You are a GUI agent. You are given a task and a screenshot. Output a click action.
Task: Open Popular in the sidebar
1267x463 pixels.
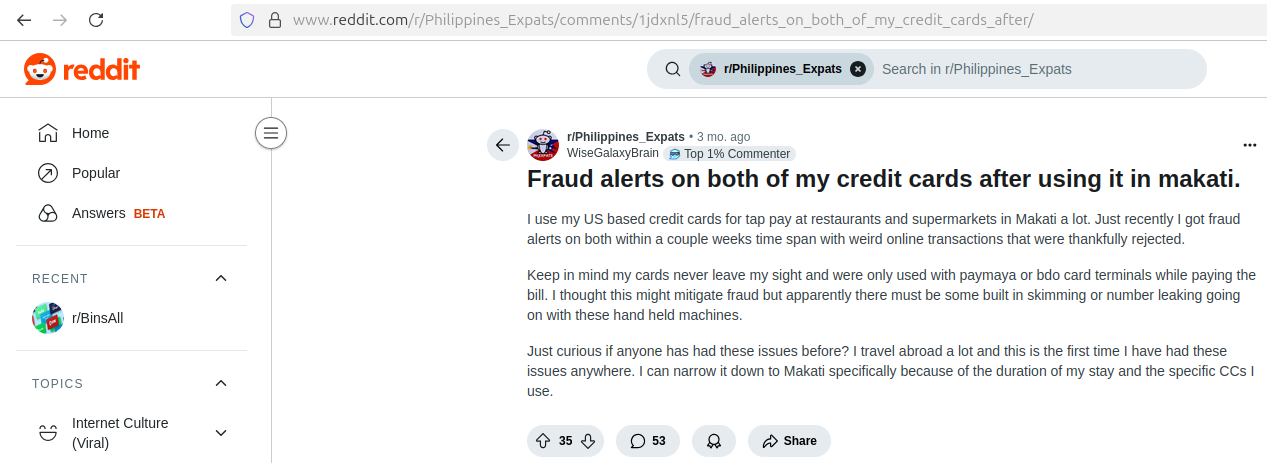[131, 173]
